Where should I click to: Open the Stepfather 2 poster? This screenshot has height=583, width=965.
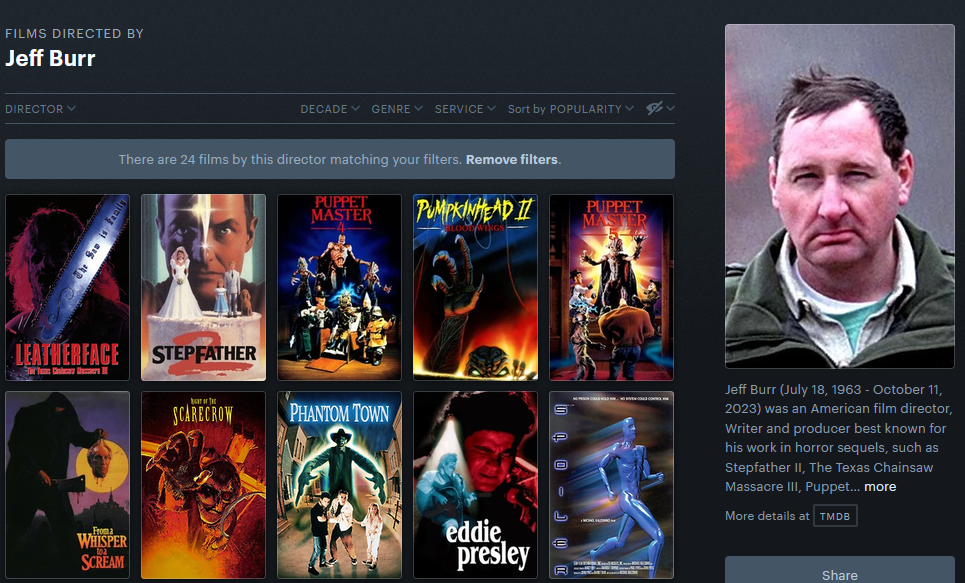tap(204, 287)
